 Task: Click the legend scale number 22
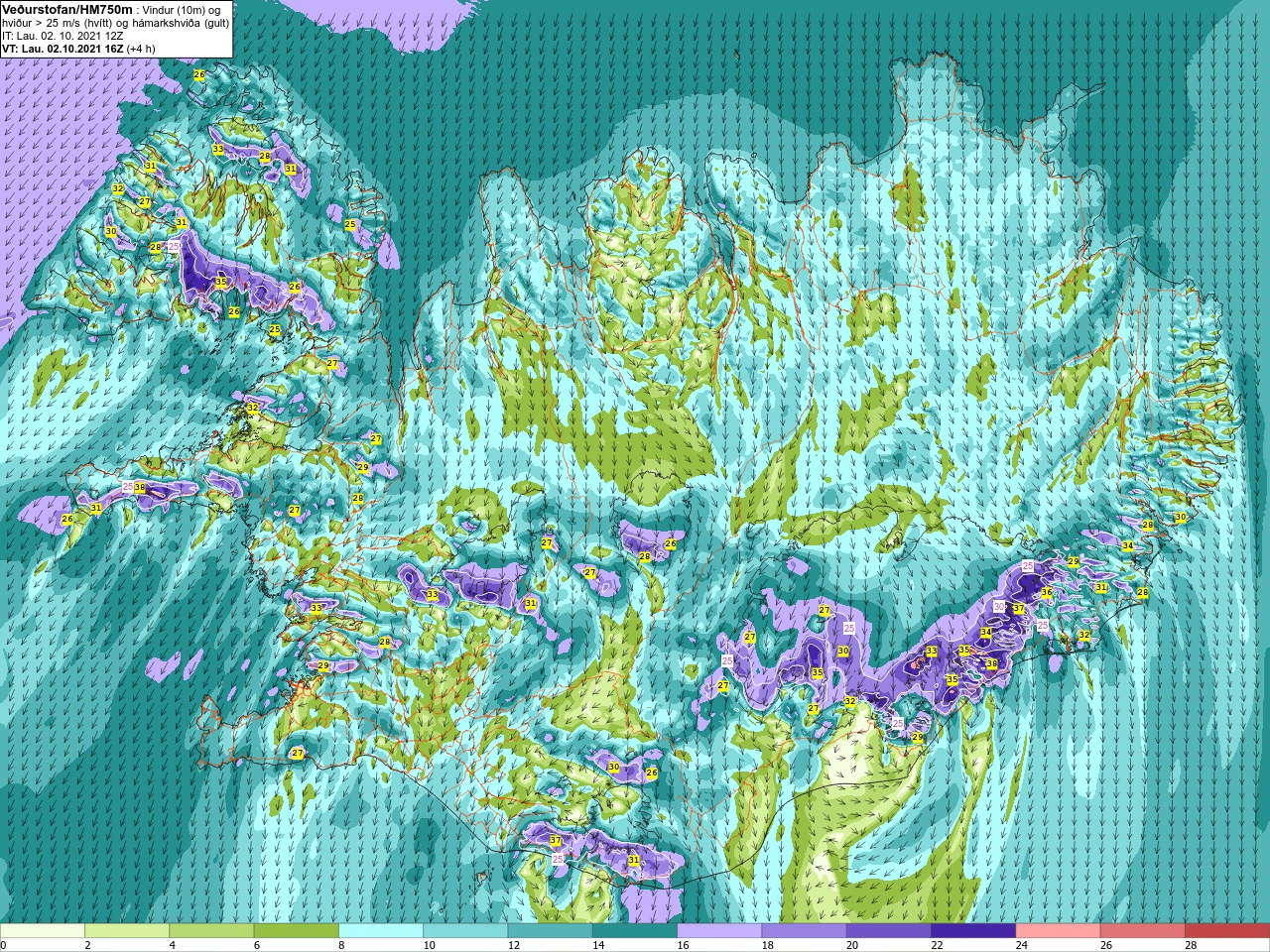(937, 945)
